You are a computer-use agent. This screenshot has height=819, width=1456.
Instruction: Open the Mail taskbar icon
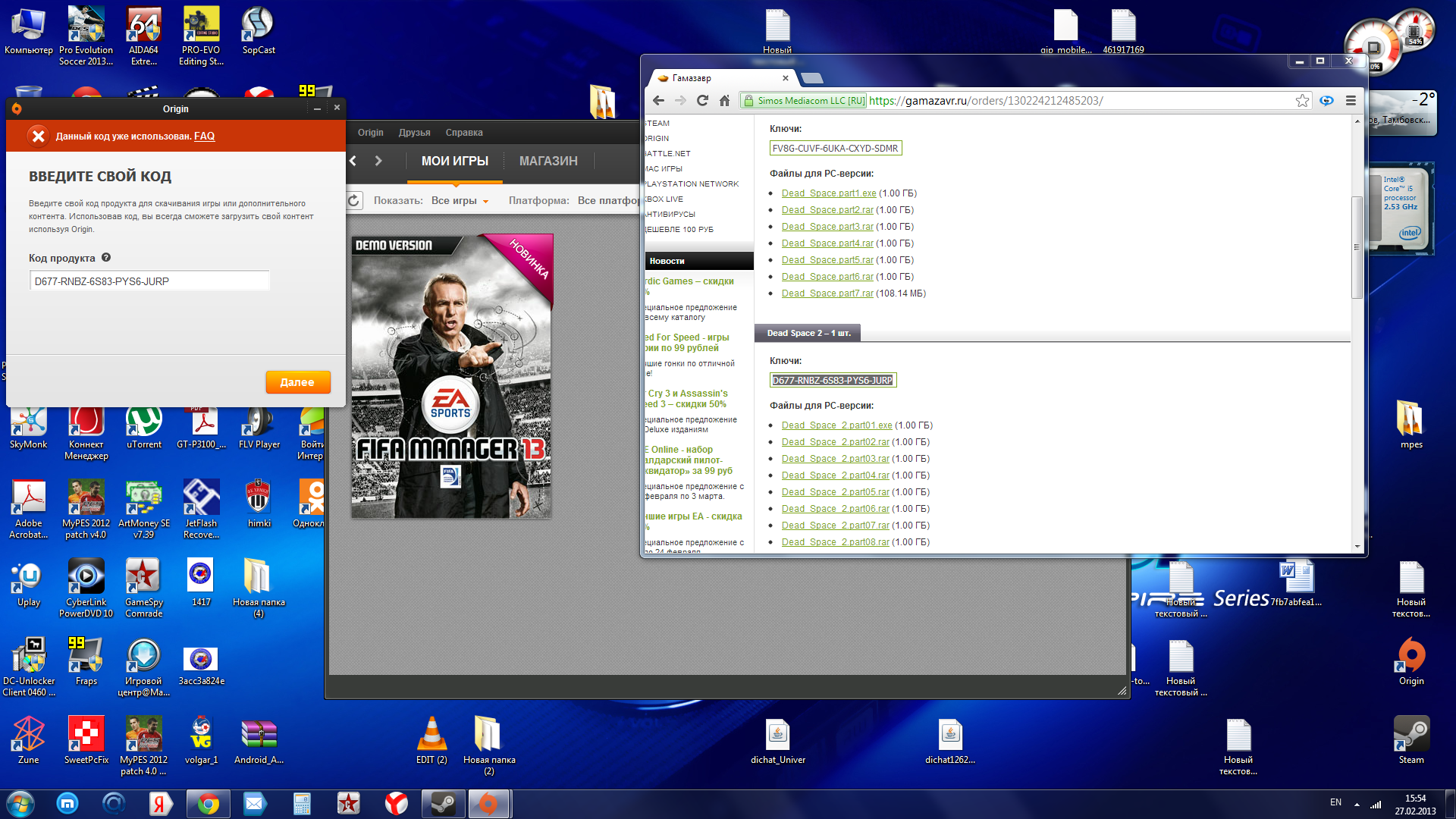(255, 804)
